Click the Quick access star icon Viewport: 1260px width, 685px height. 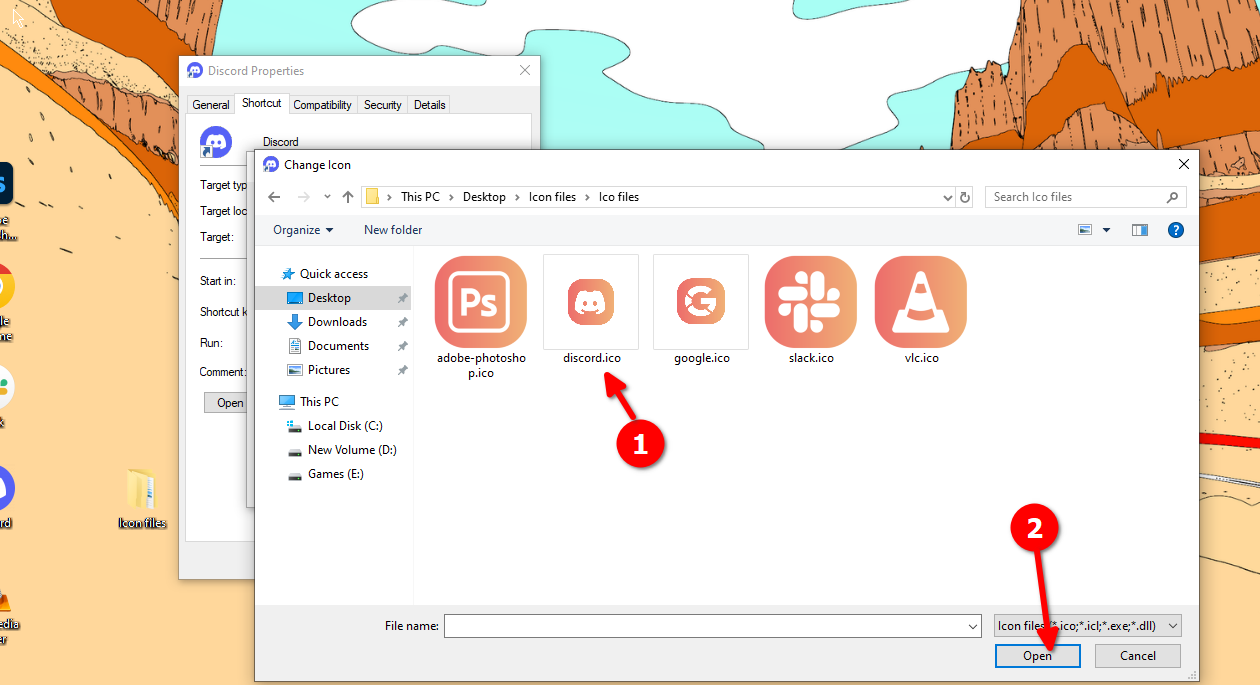tap(288, 274)
